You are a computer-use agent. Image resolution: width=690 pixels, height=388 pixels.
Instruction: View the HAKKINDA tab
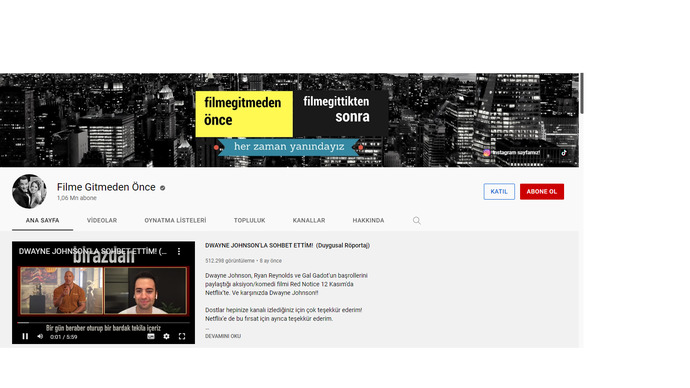pos(368,220)
